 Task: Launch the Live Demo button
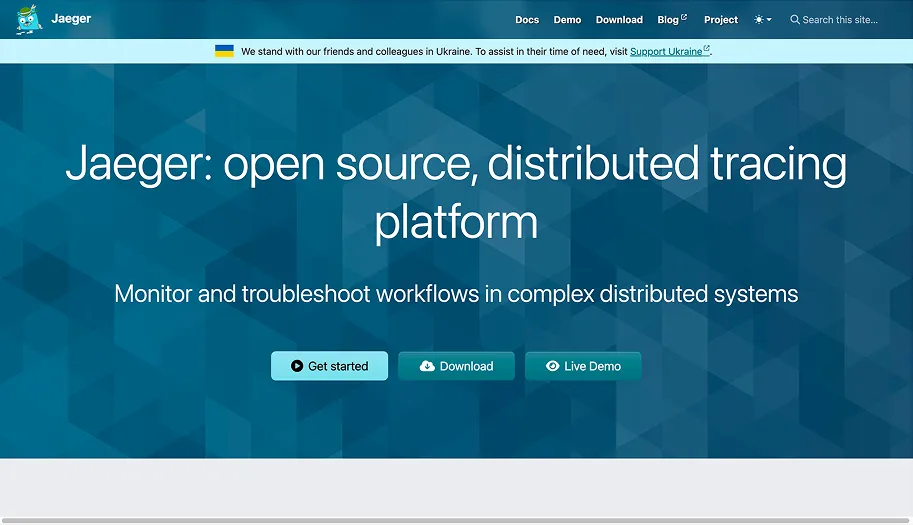583,366
